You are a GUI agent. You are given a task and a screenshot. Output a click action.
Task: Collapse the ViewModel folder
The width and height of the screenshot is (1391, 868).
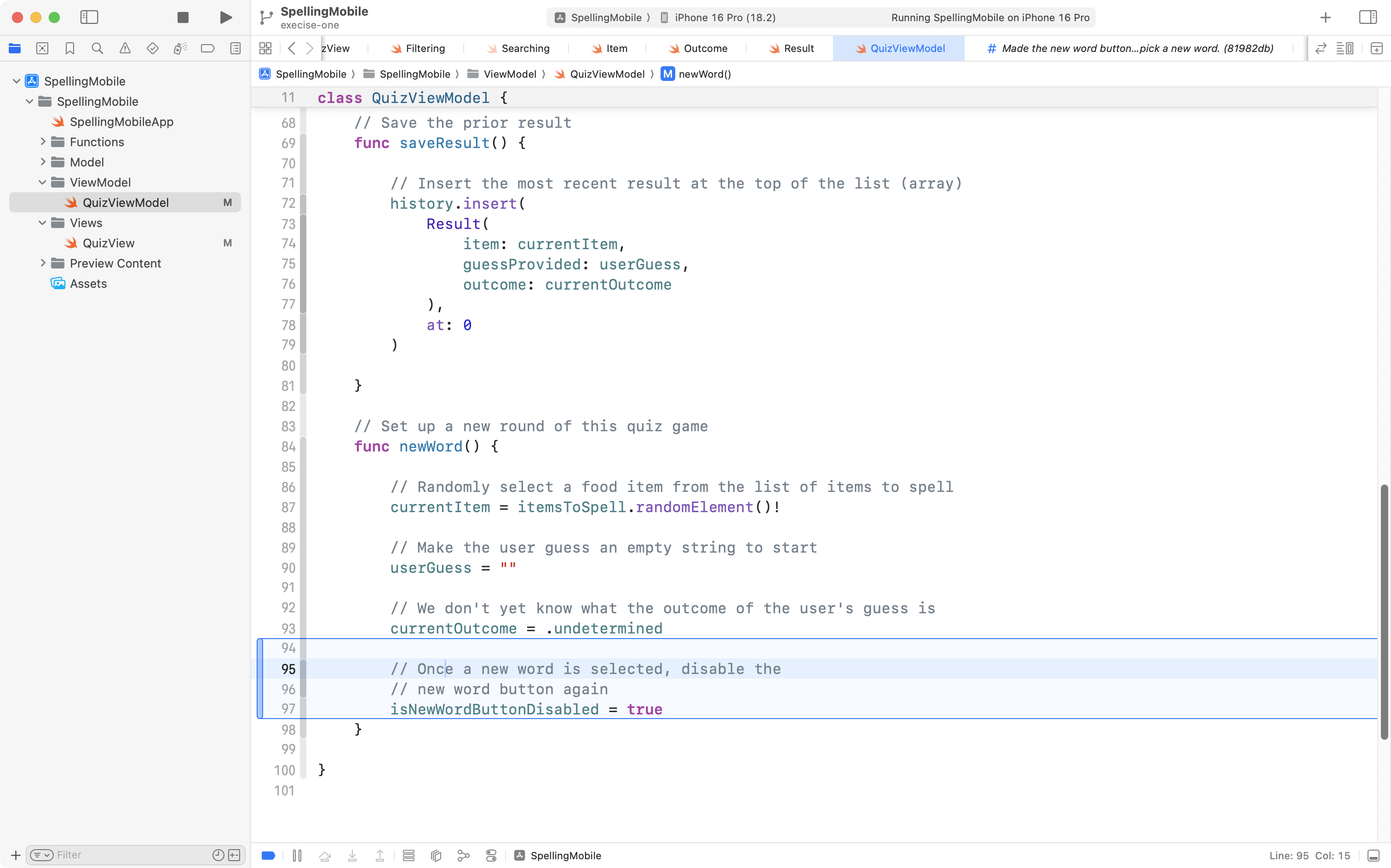(43, 182)
